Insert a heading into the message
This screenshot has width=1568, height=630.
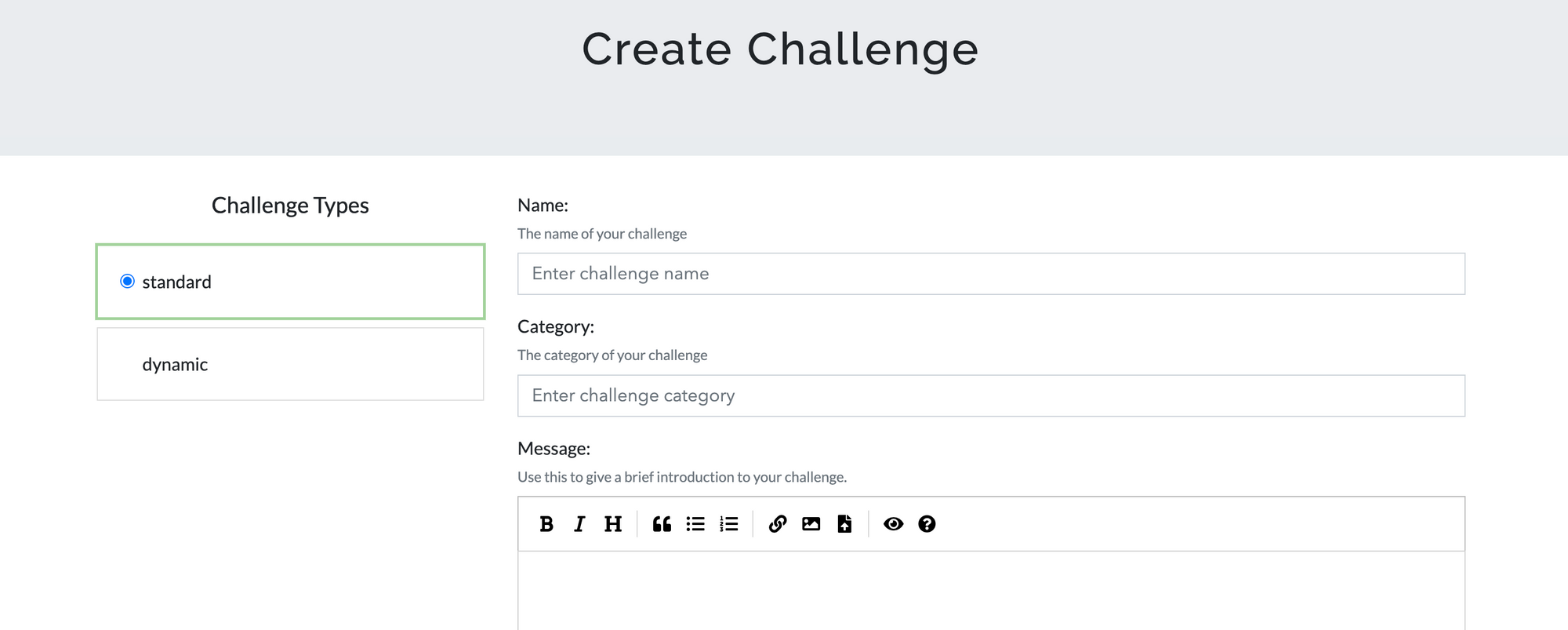613,524
